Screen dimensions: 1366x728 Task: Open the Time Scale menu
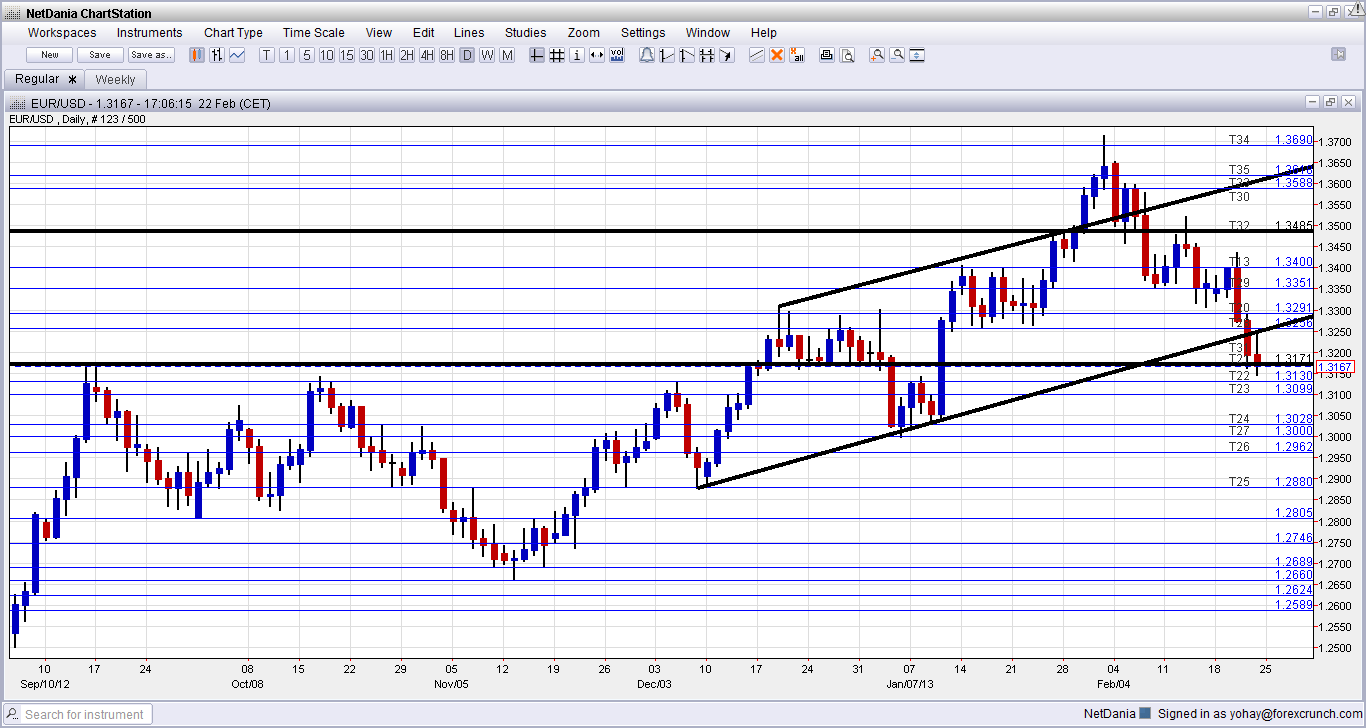tap(314, 33)
